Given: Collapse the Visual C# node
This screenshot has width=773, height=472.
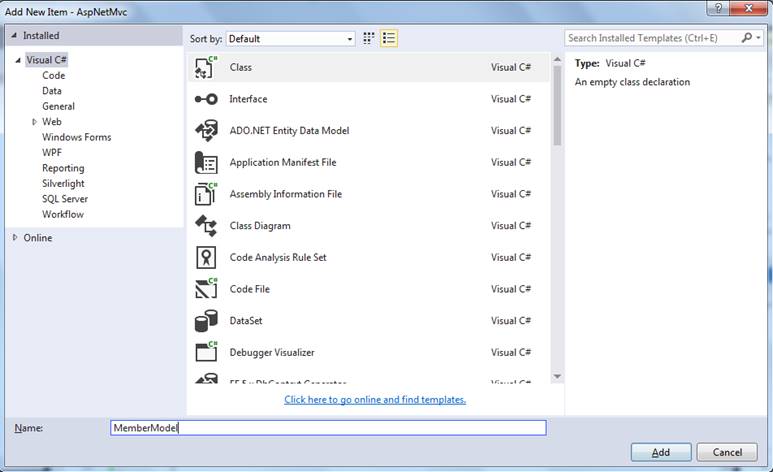Looking at the screenshot, I should click(x=18, y=61).
